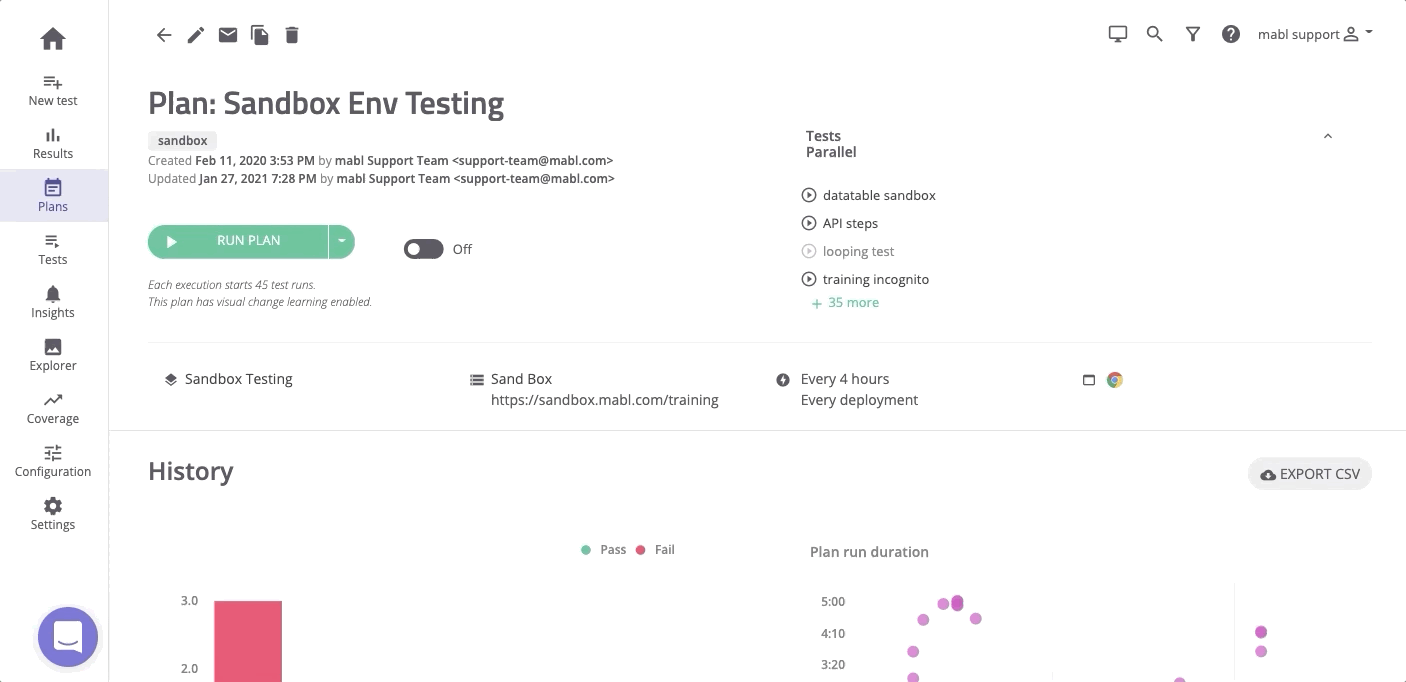Screen dimensions: 1406x682
Task: Open Explorer in sidebar
Action: 53,355
